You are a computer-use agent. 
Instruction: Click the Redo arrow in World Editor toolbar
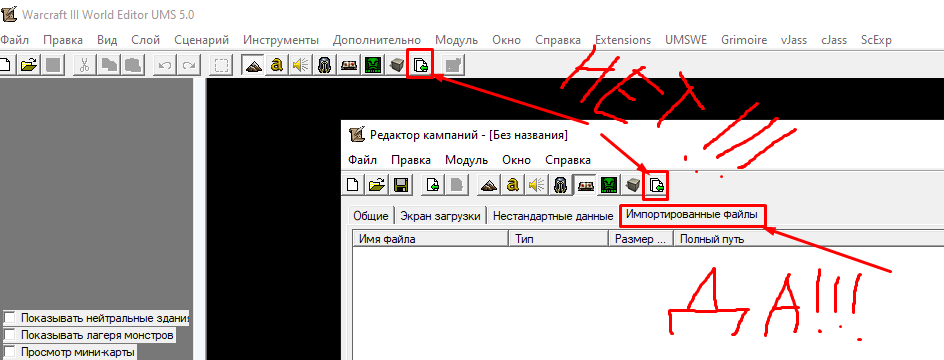(188, 65)
